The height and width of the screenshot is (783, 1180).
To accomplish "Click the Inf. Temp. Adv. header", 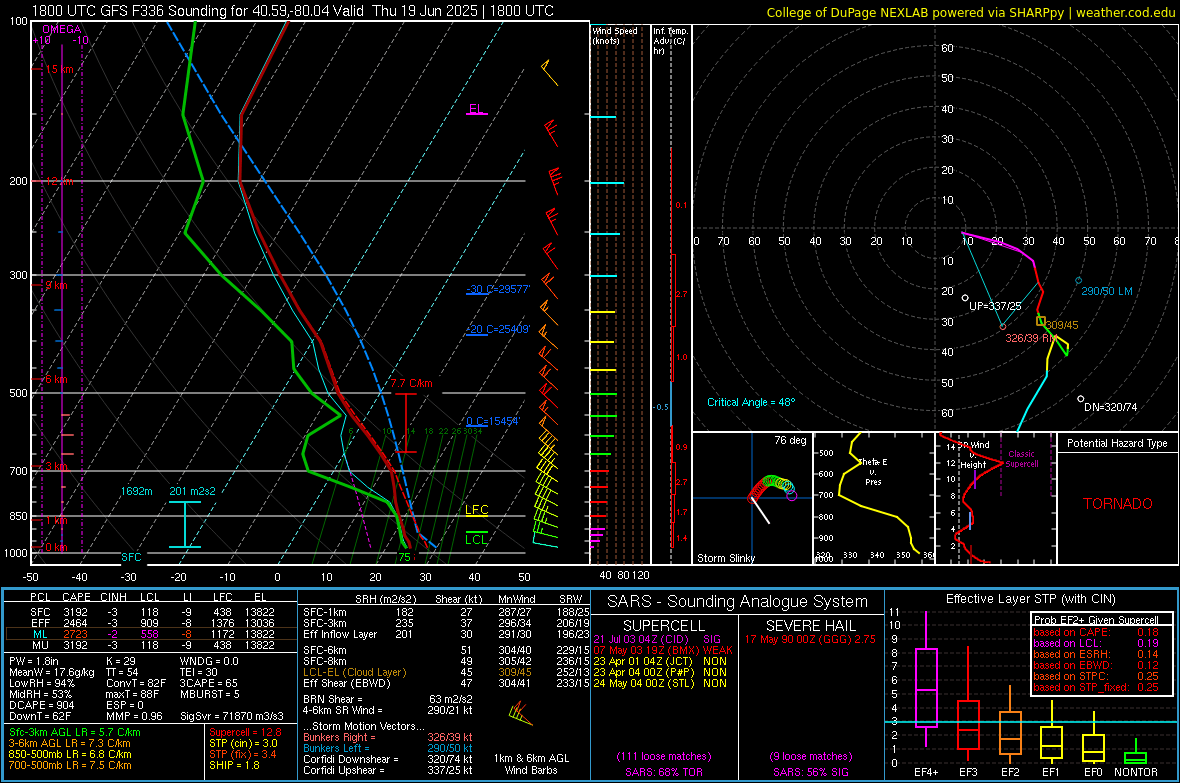I will [x=670, y=41].
